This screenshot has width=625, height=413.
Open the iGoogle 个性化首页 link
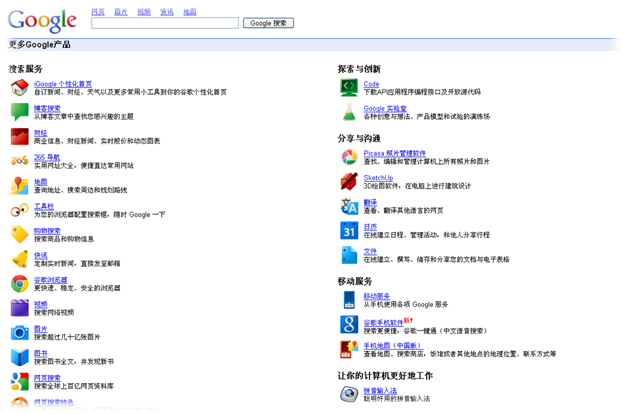[63, 84]
